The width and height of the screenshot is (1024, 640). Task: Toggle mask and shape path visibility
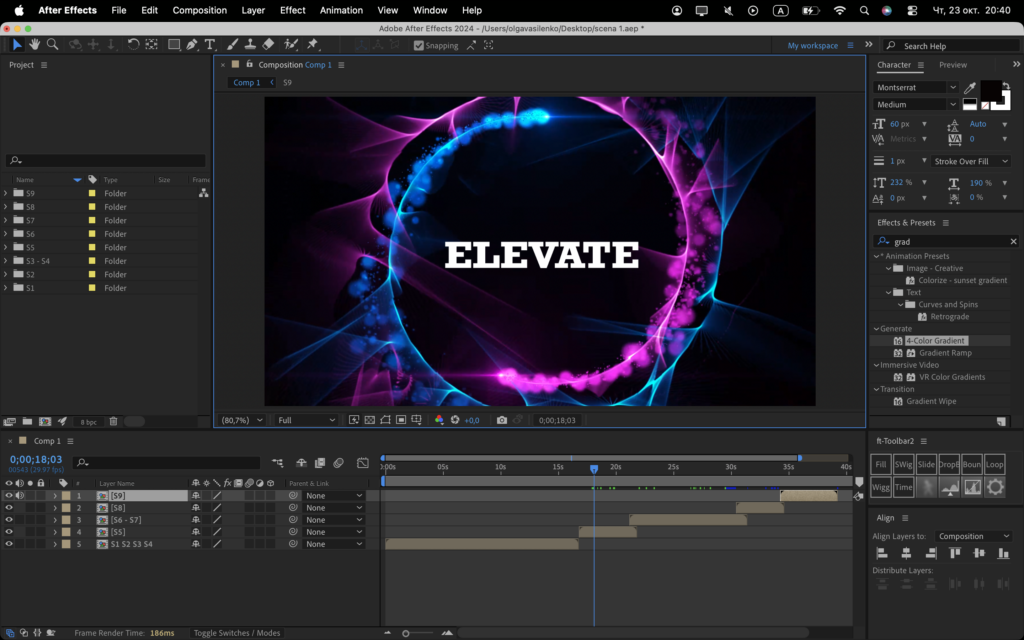(385, 420)
